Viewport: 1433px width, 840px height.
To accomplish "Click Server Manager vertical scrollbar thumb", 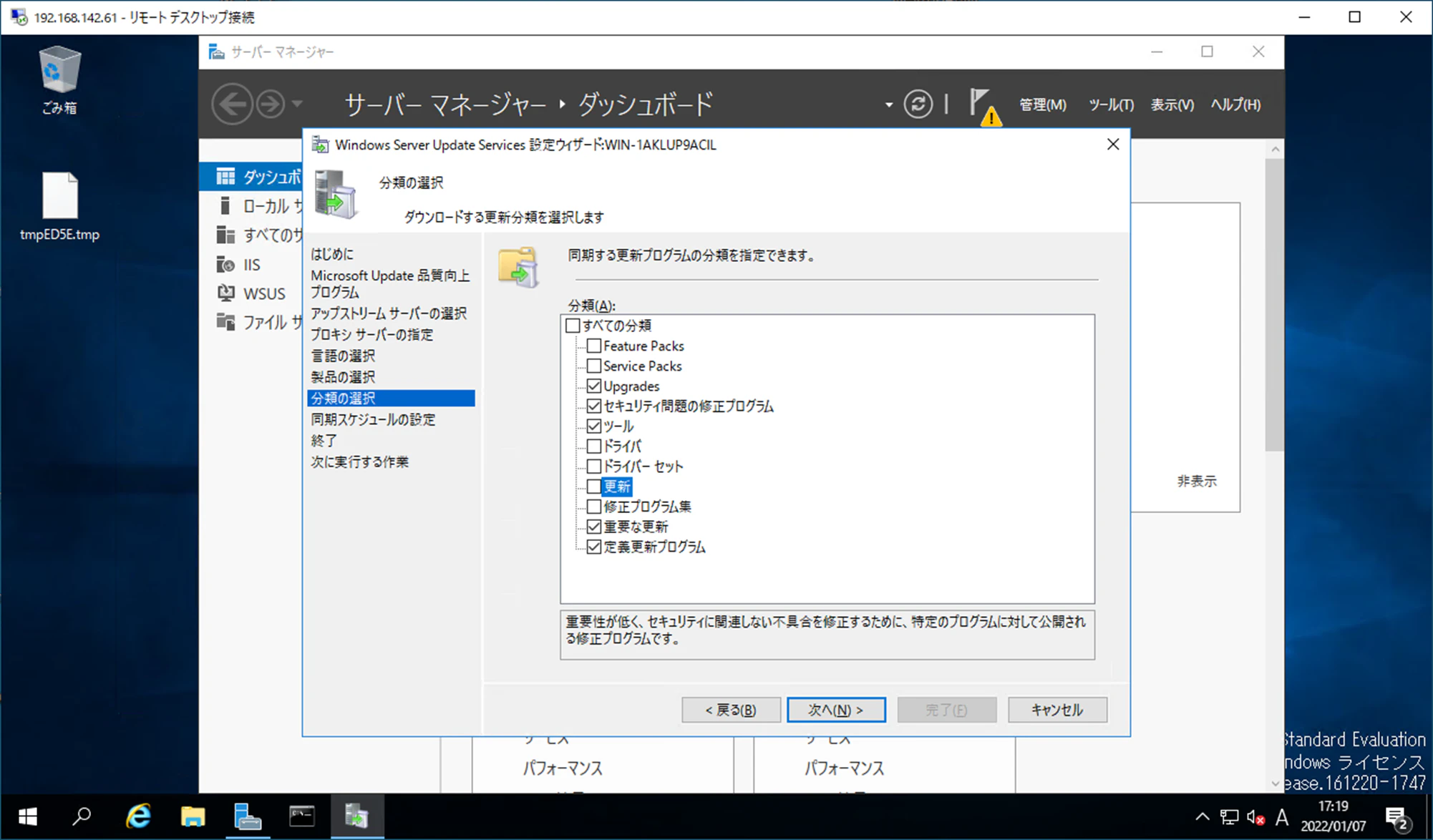I will pos(1274,304).
